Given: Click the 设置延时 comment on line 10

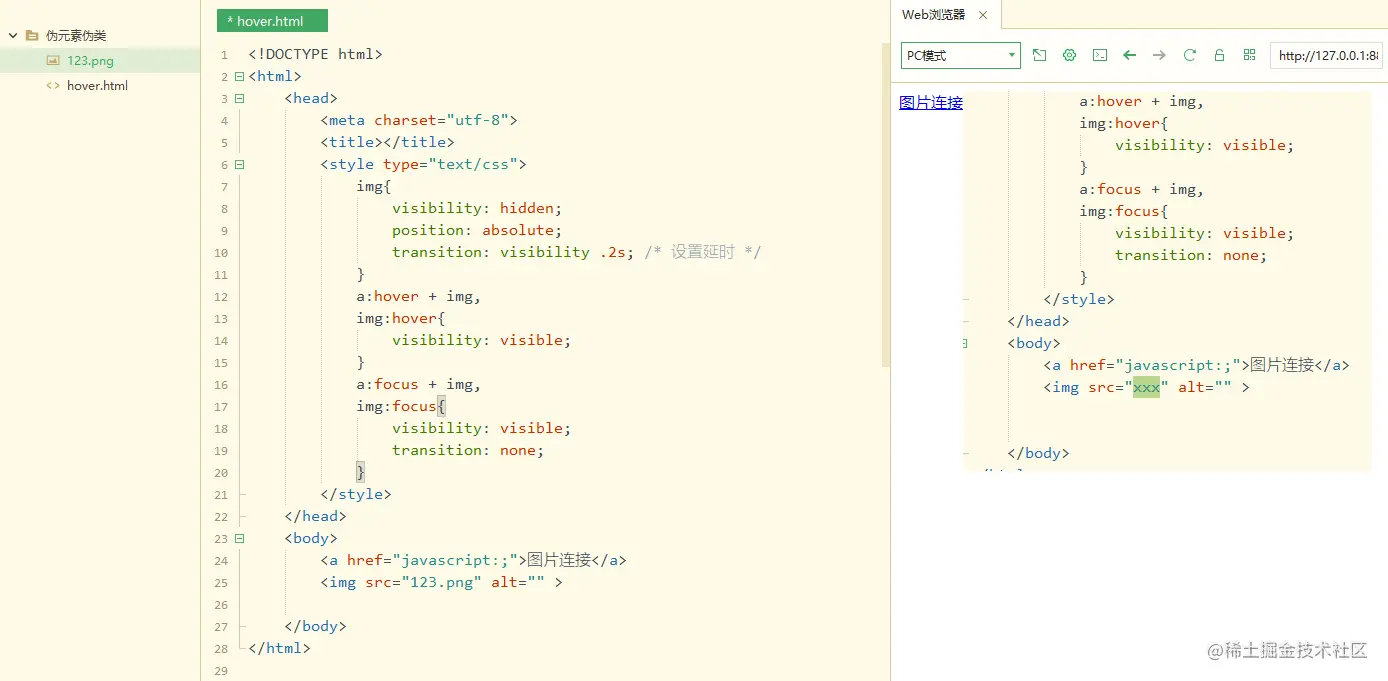Looking at the screenshot, I should (703, 252).
